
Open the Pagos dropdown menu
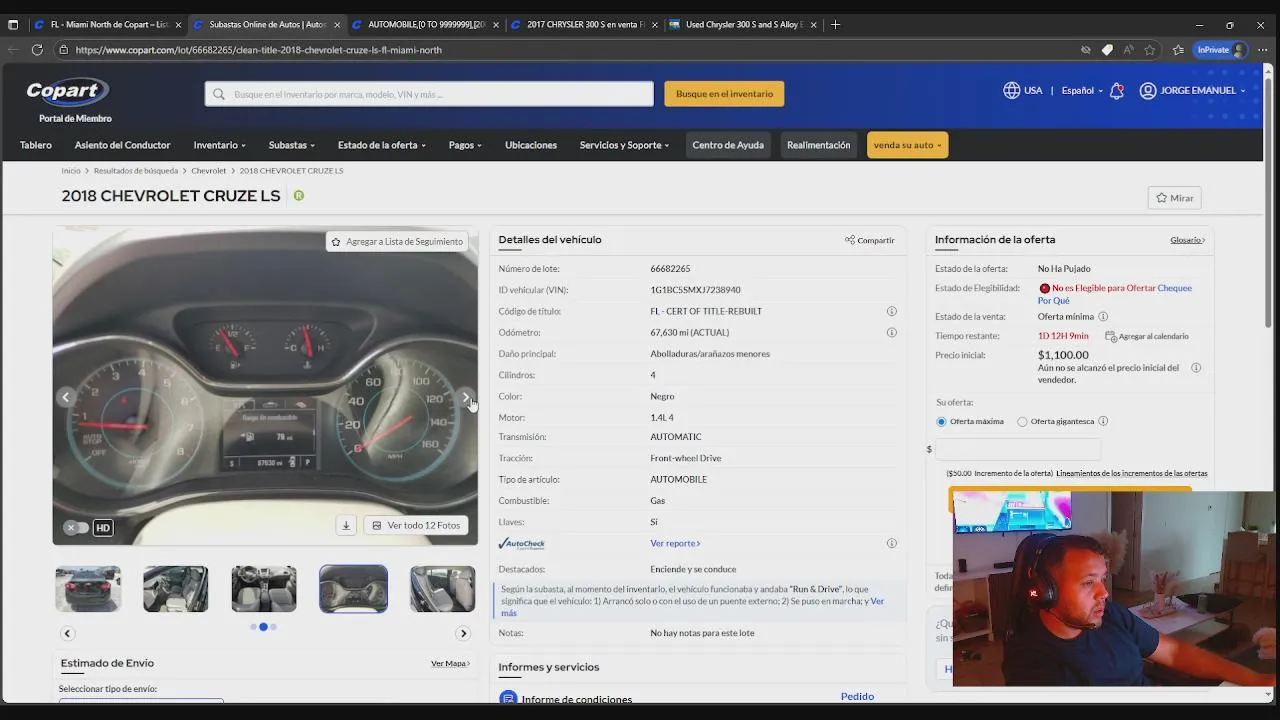(465, 145)
